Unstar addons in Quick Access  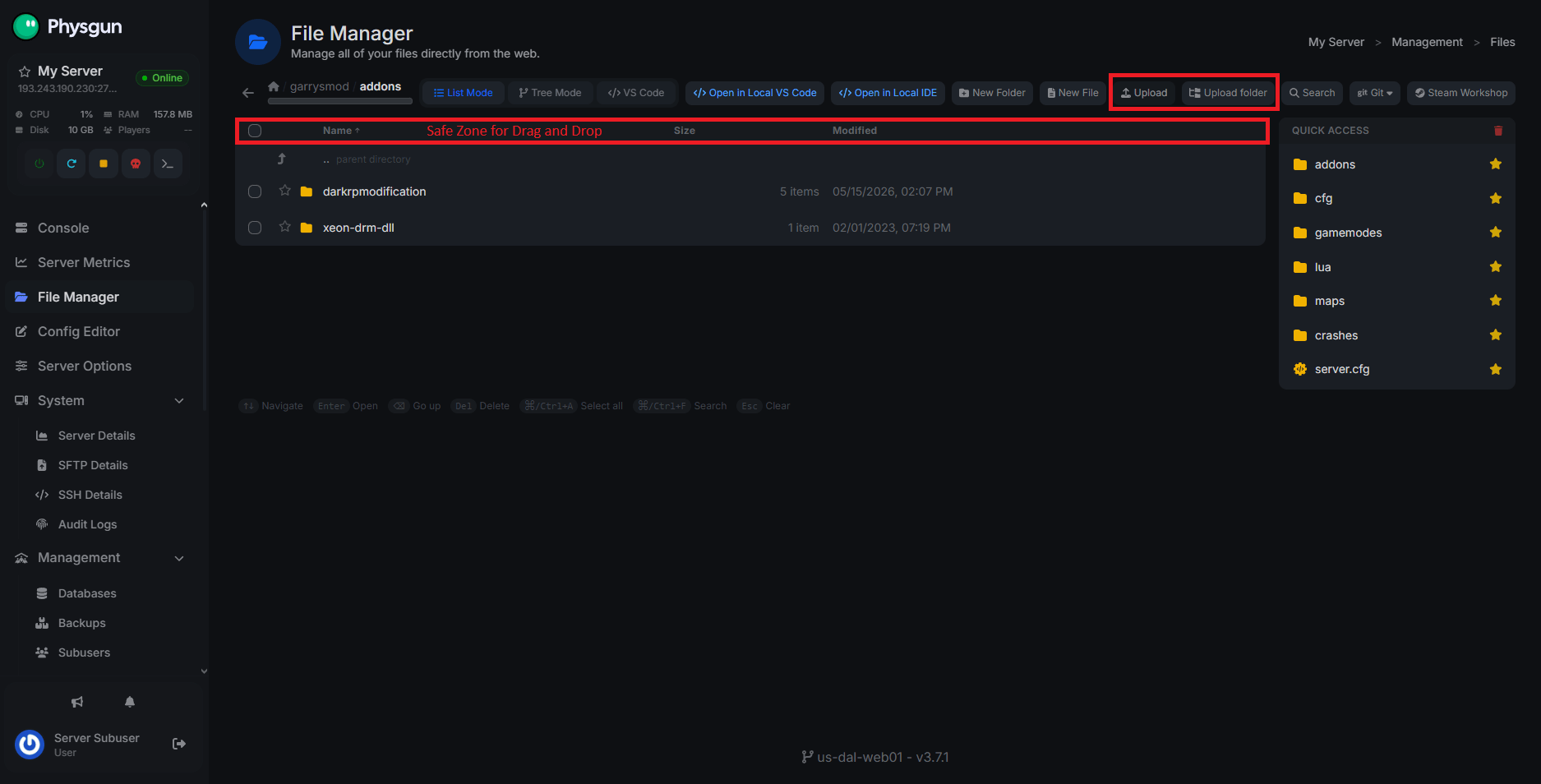1496,164
